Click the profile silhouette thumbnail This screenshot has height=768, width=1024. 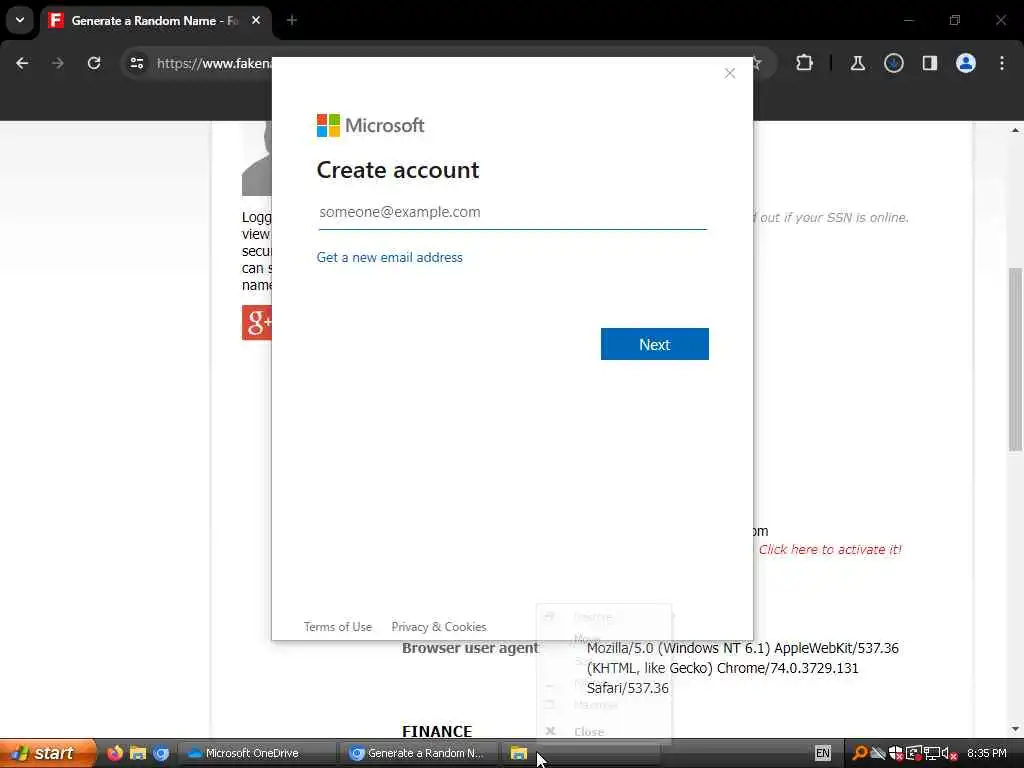pyautogui.click(x=257, y=158)
